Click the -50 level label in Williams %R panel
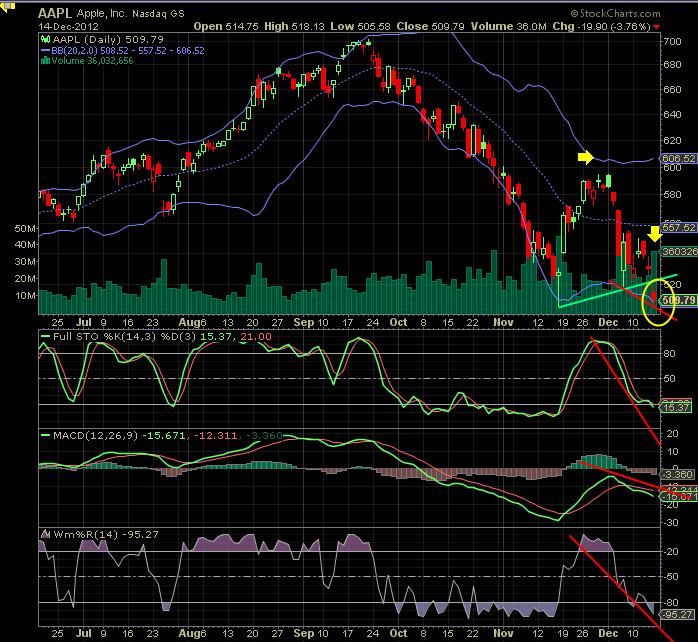This screenshot has height=642, width=698. pos(670,577)
